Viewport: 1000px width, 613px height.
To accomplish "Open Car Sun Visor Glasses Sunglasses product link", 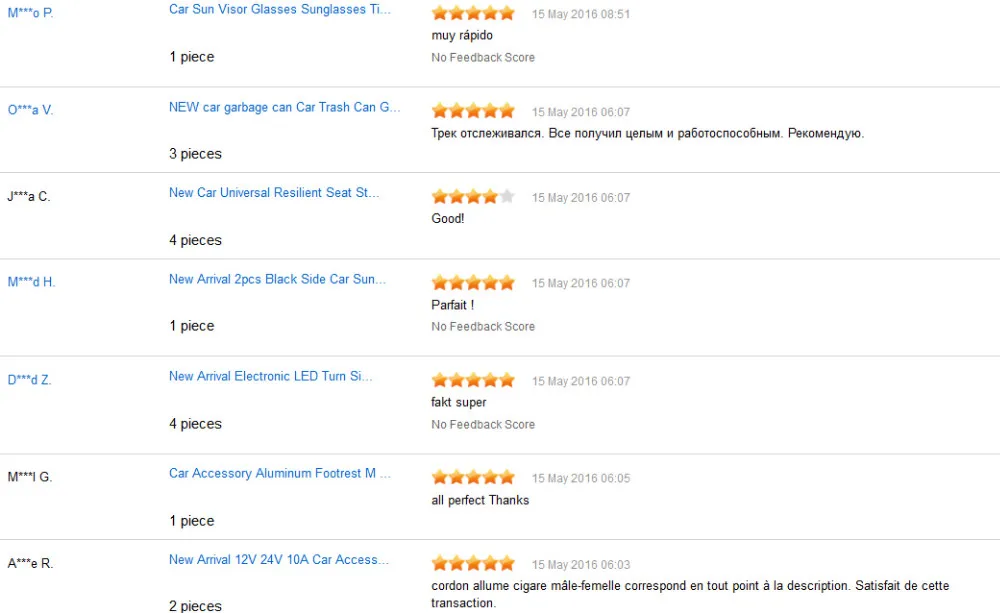I will coord(280,9).
